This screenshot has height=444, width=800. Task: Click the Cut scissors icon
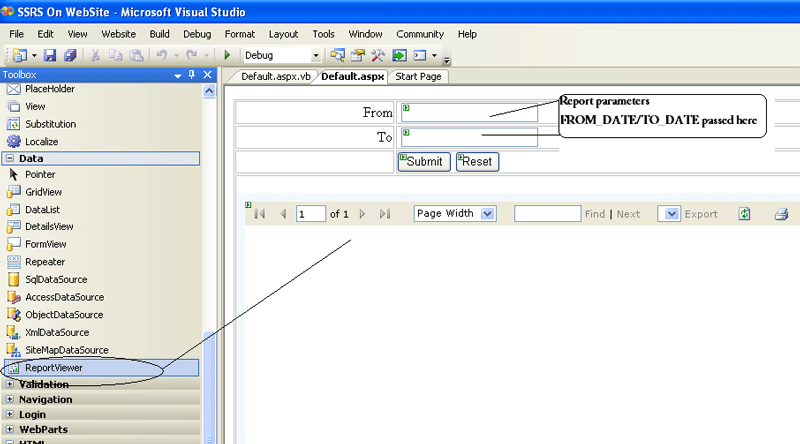(95, 55)
